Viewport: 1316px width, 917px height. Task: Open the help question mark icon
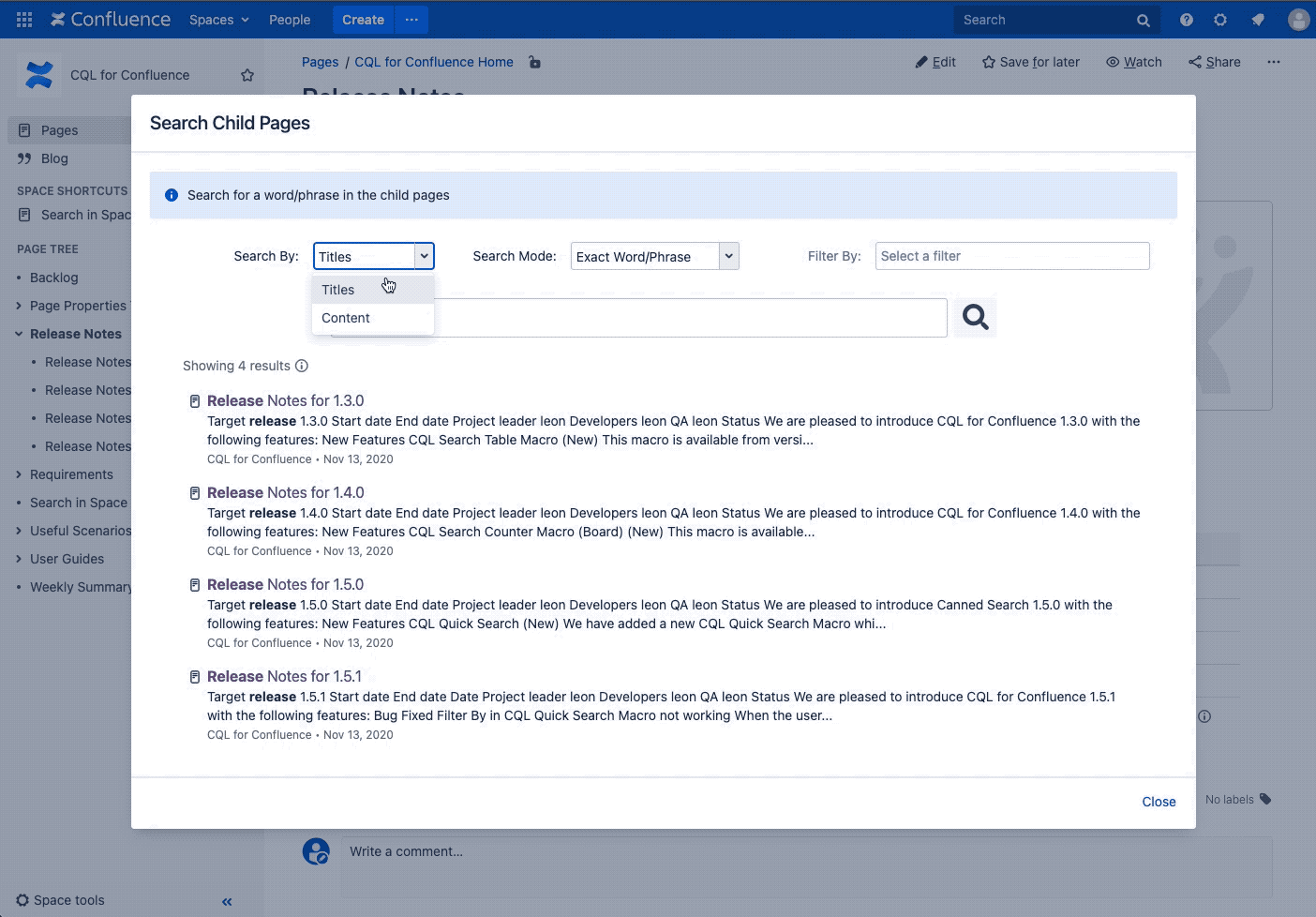[1187, 20]
